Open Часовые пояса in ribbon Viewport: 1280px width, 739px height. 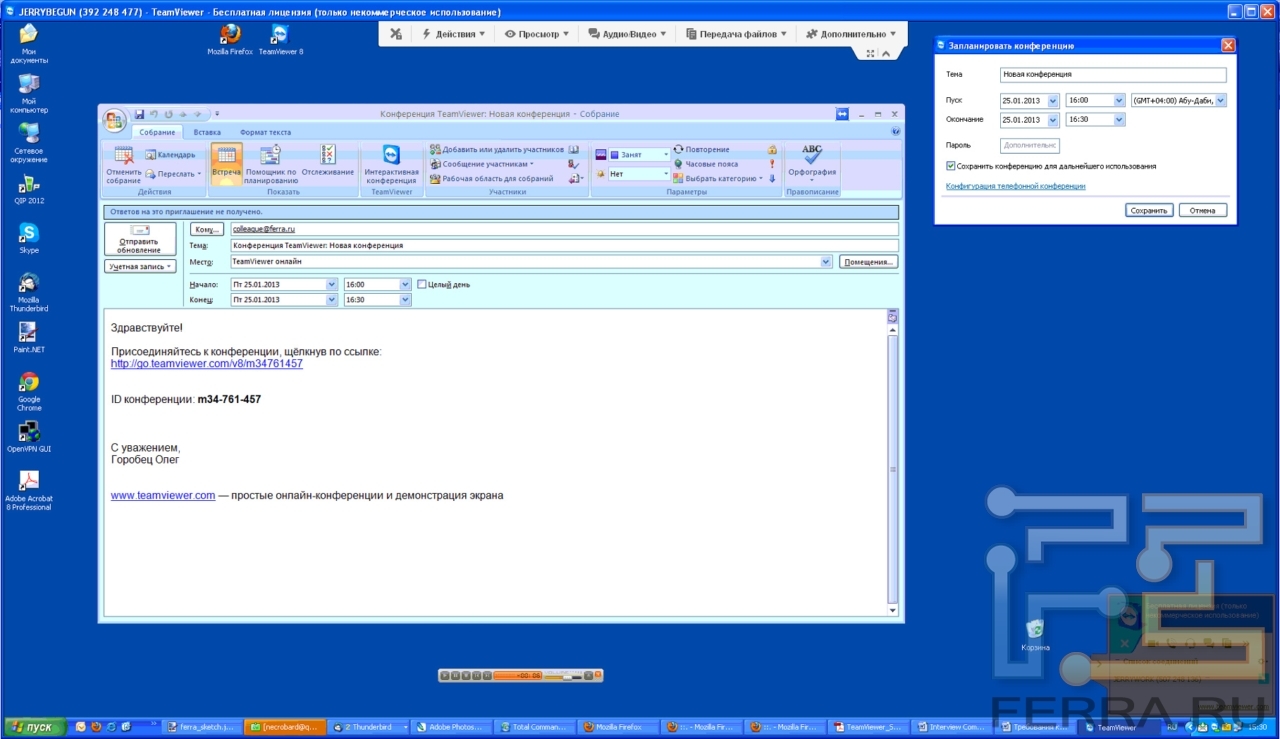pyautogui.click(x=705, y=164)
